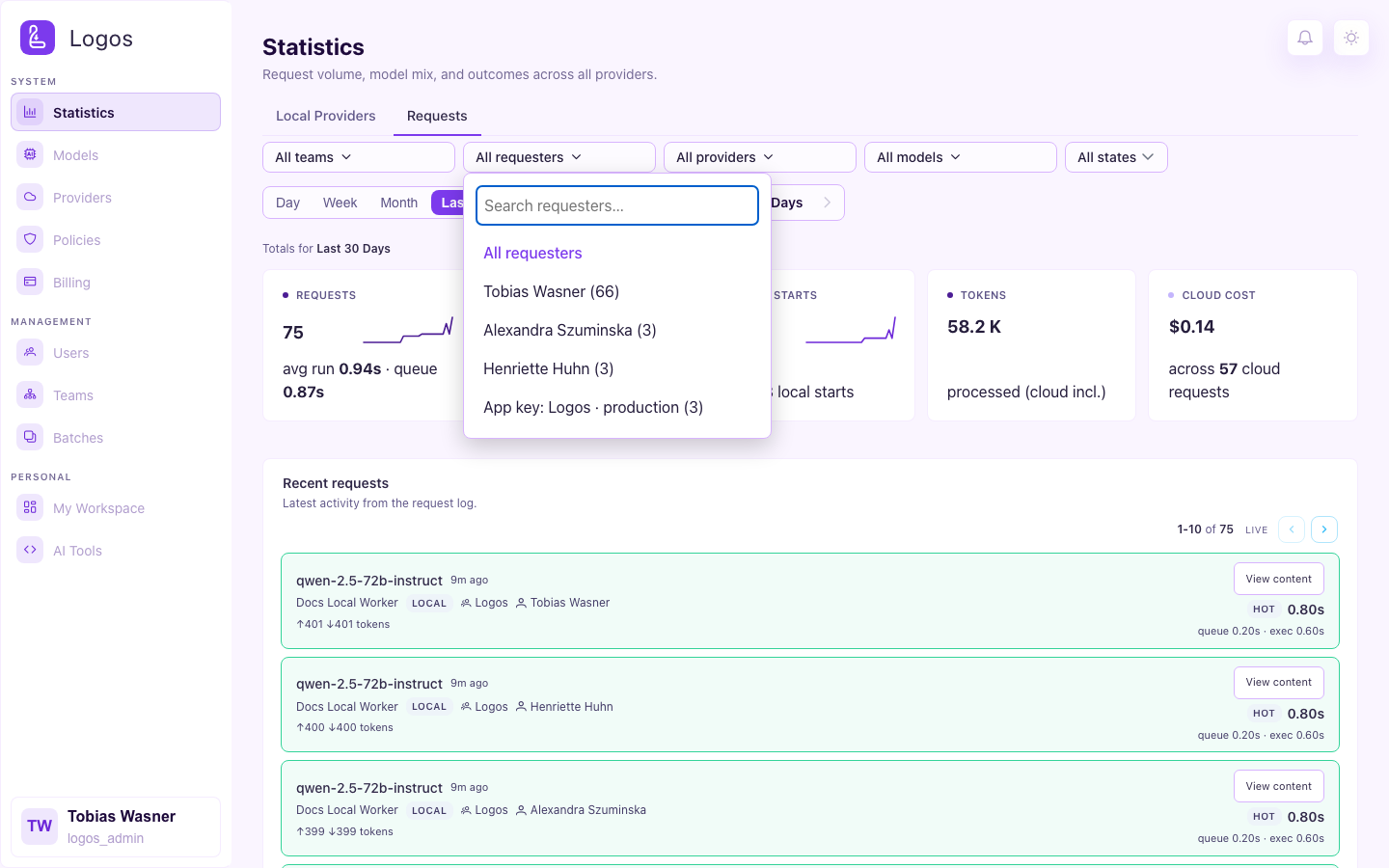Select the Requests tab
This screenshot has height=868, width=1389.
(437, 116)
